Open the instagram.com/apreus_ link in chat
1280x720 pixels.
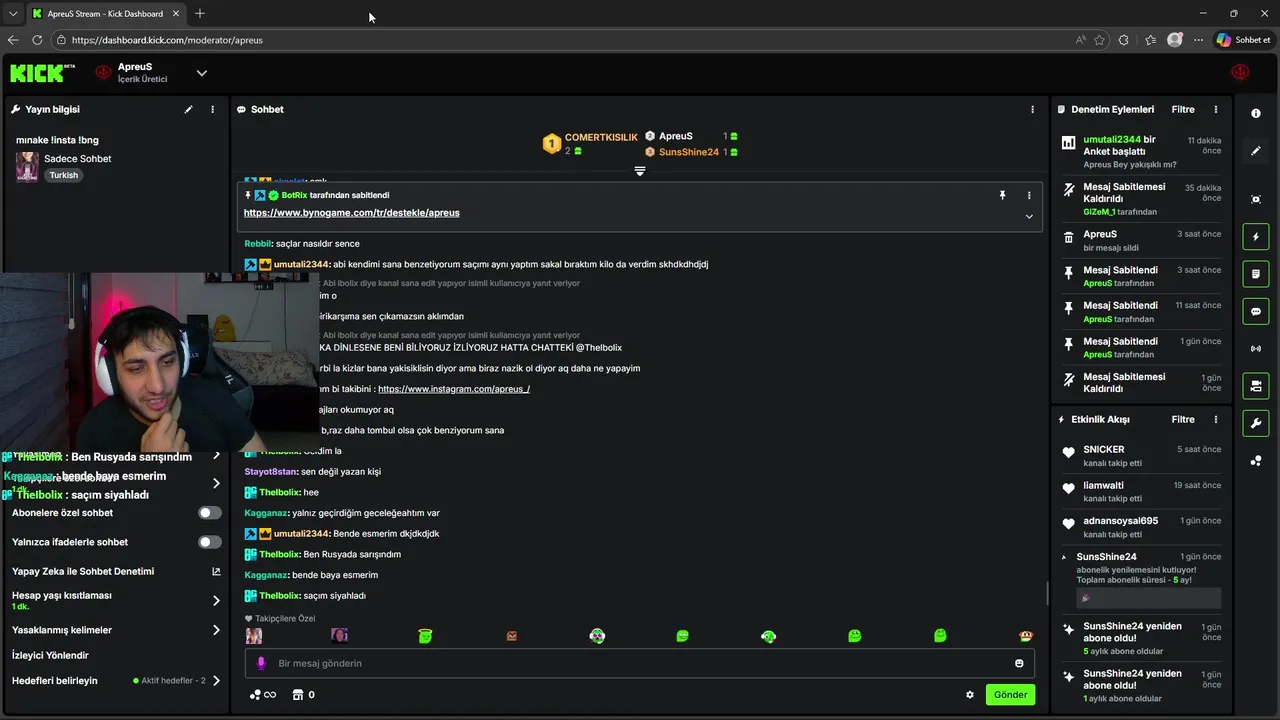454,389
